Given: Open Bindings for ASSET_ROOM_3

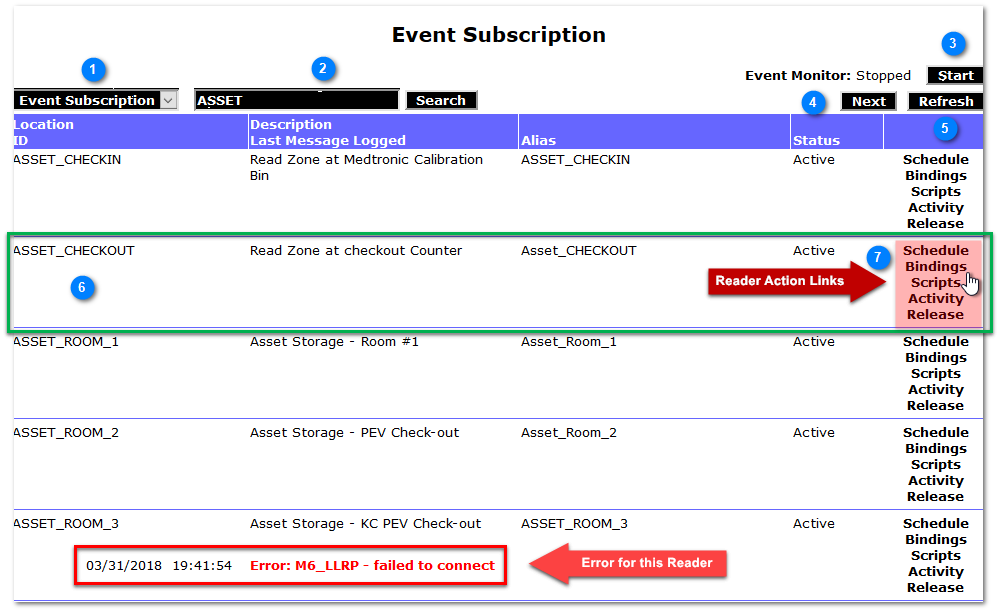Looking at the screenshot, I should coord(936,539).
